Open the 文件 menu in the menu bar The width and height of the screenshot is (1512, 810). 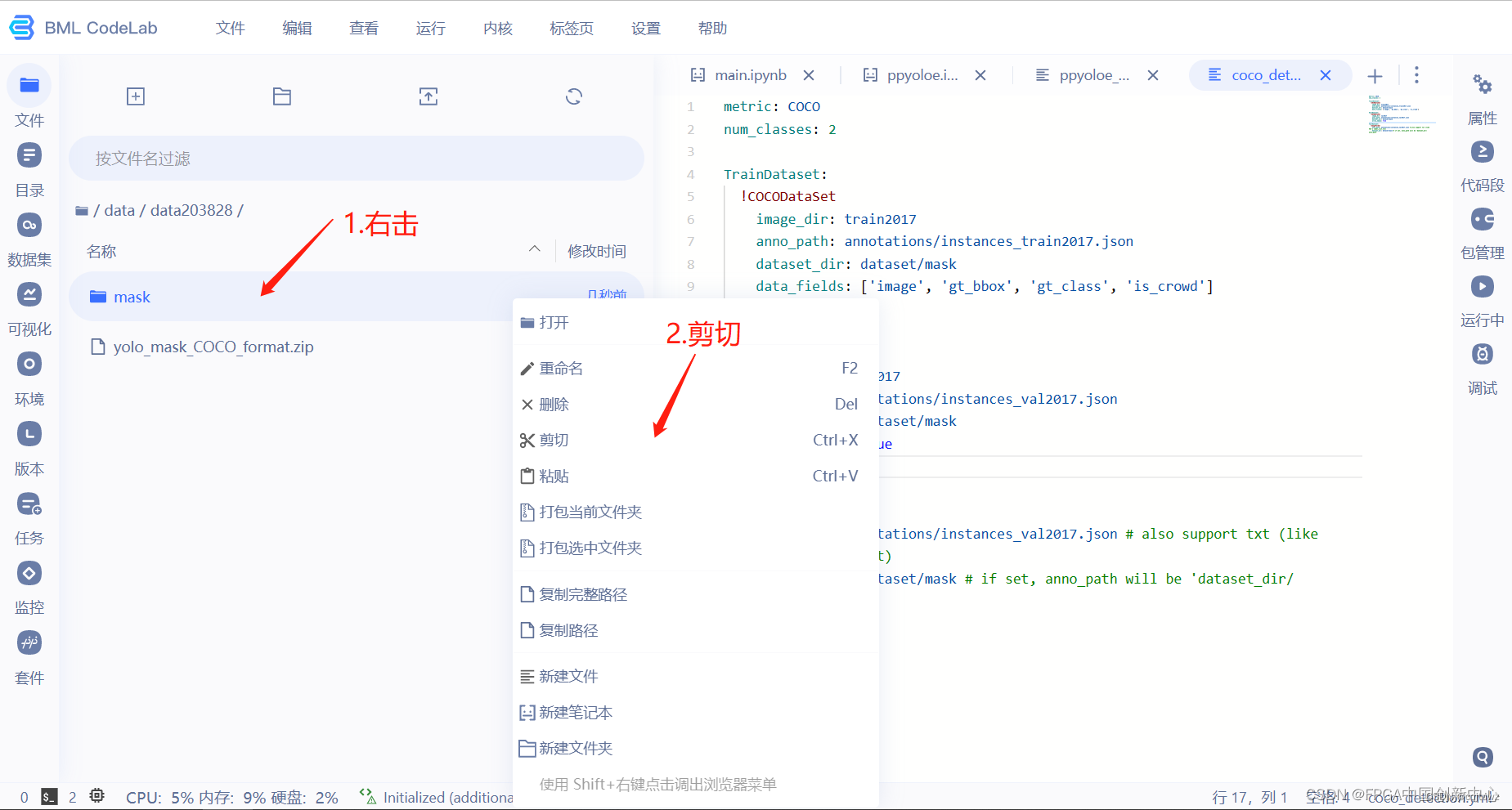click(231, 29)
